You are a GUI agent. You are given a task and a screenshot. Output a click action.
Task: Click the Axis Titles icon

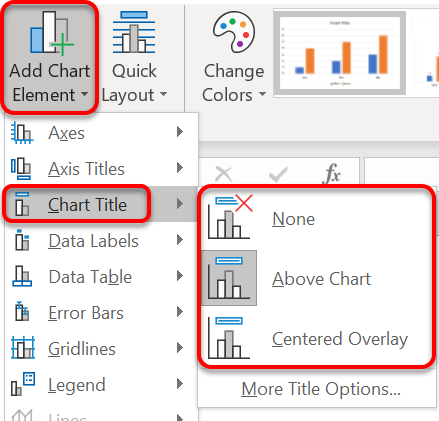tap(21, 169)
